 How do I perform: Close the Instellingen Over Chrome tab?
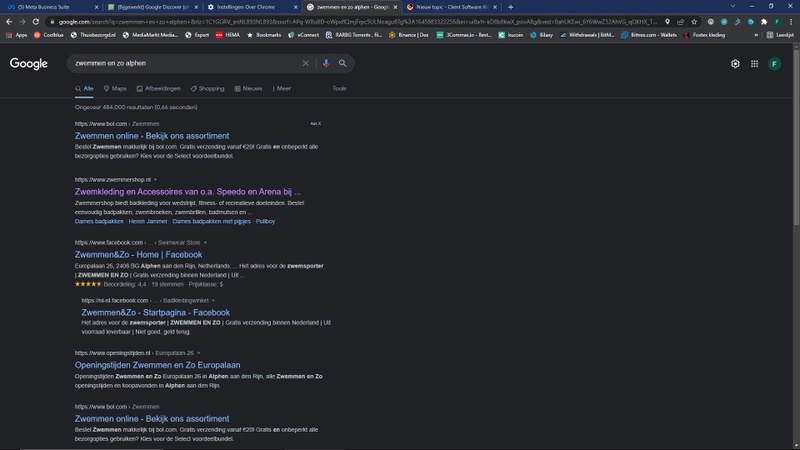coord(295,7)
